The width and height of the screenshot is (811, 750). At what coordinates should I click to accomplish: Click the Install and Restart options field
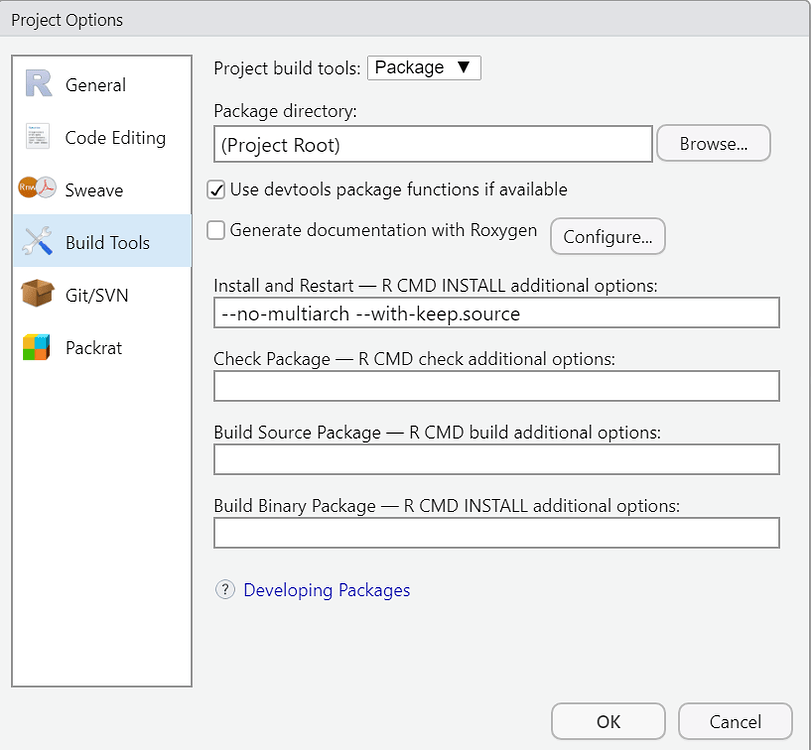pos(497,312)
